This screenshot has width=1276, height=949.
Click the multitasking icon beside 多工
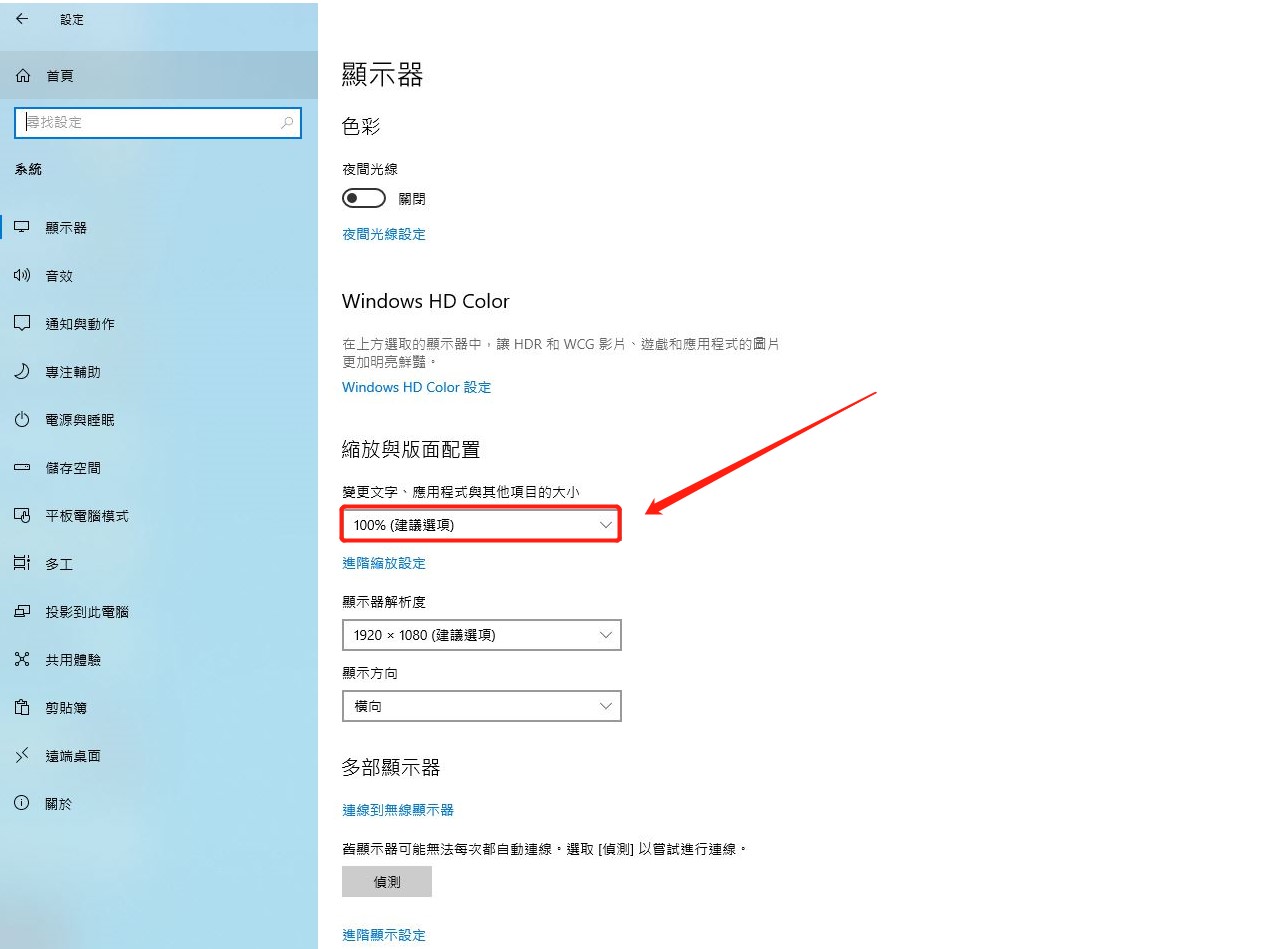pos(22,564)
